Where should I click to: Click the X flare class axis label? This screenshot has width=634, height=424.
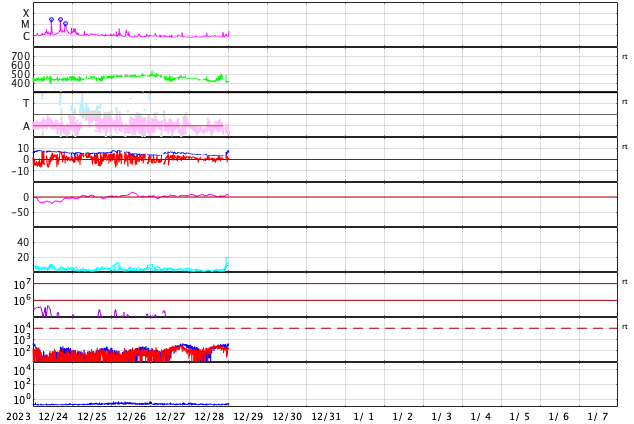pos(26,13)
